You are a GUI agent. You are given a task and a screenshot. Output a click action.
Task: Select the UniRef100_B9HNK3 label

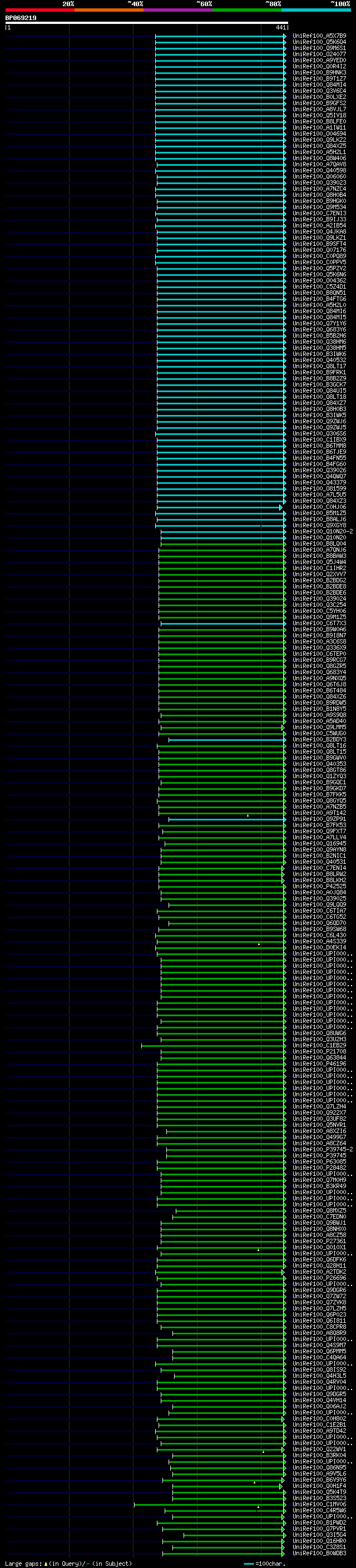pos(319,72)
